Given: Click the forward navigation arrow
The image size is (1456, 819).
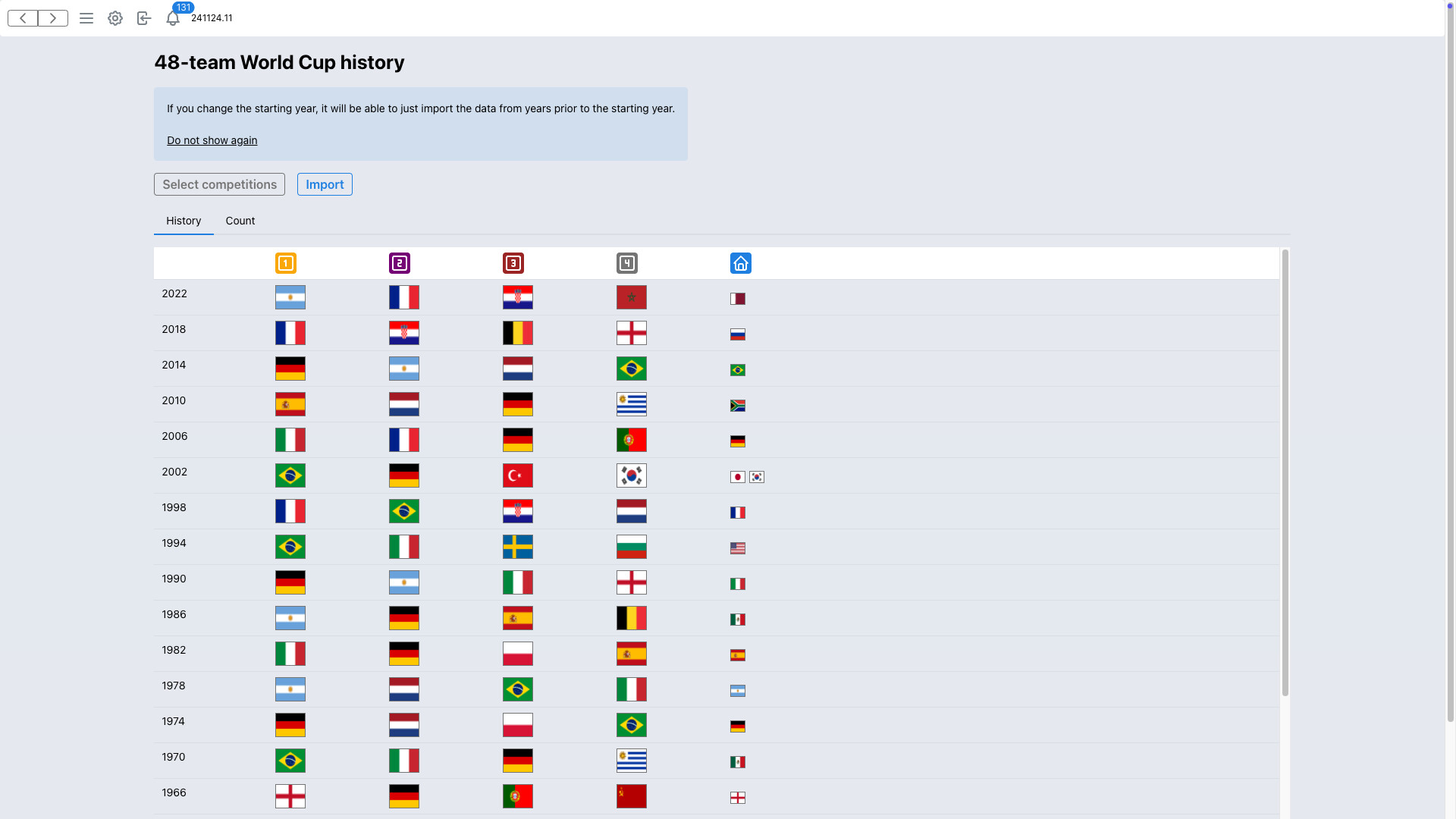Looking at the screenshot, I should [52, 18].
